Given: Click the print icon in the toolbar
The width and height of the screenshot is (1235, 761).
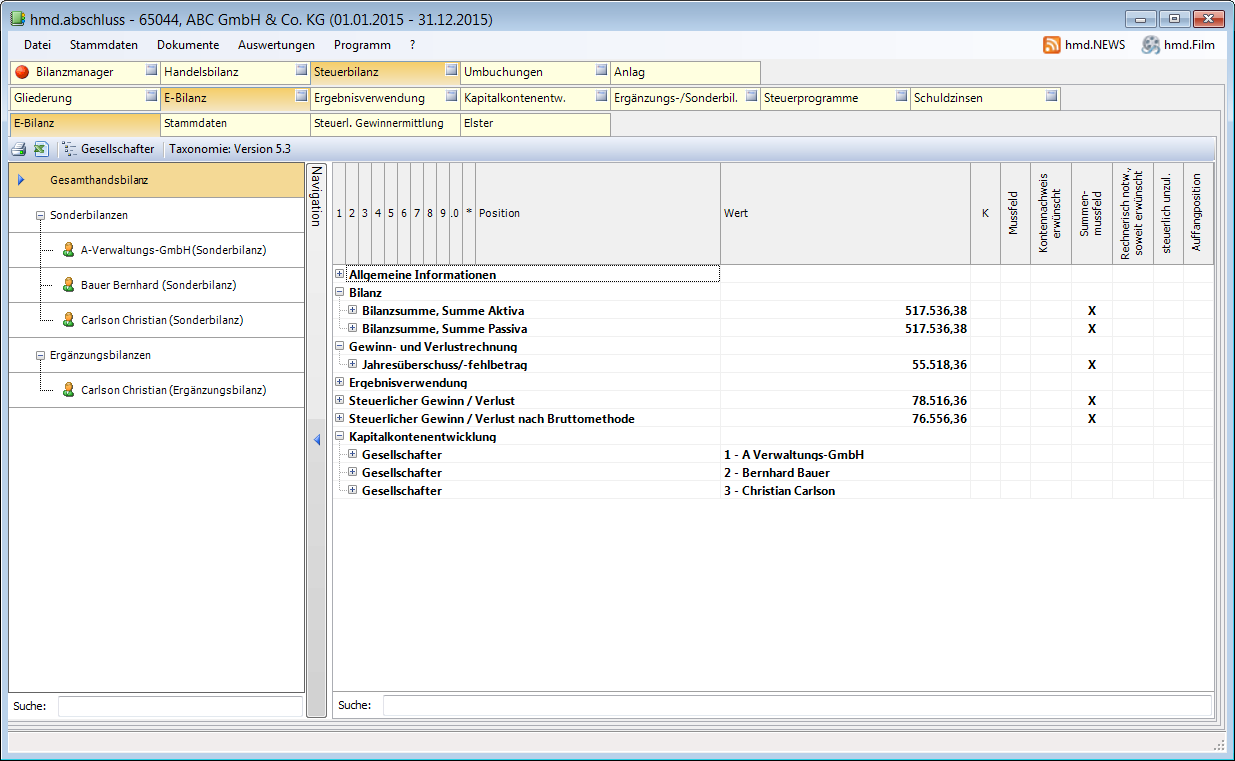Looking at the screenshot, I should click(x=18, y=149).
